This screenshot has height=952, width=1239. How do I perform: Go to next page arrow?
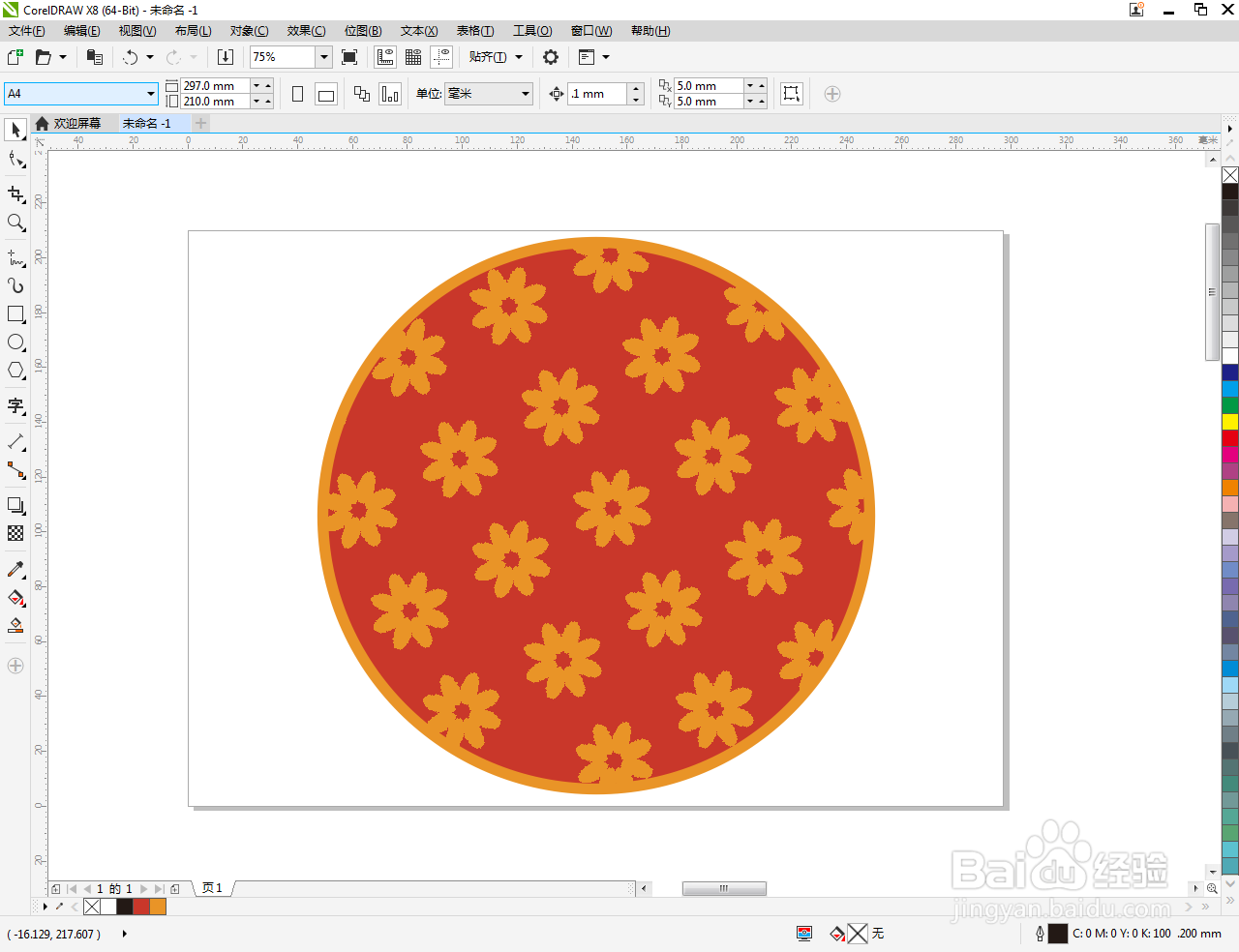144,888
